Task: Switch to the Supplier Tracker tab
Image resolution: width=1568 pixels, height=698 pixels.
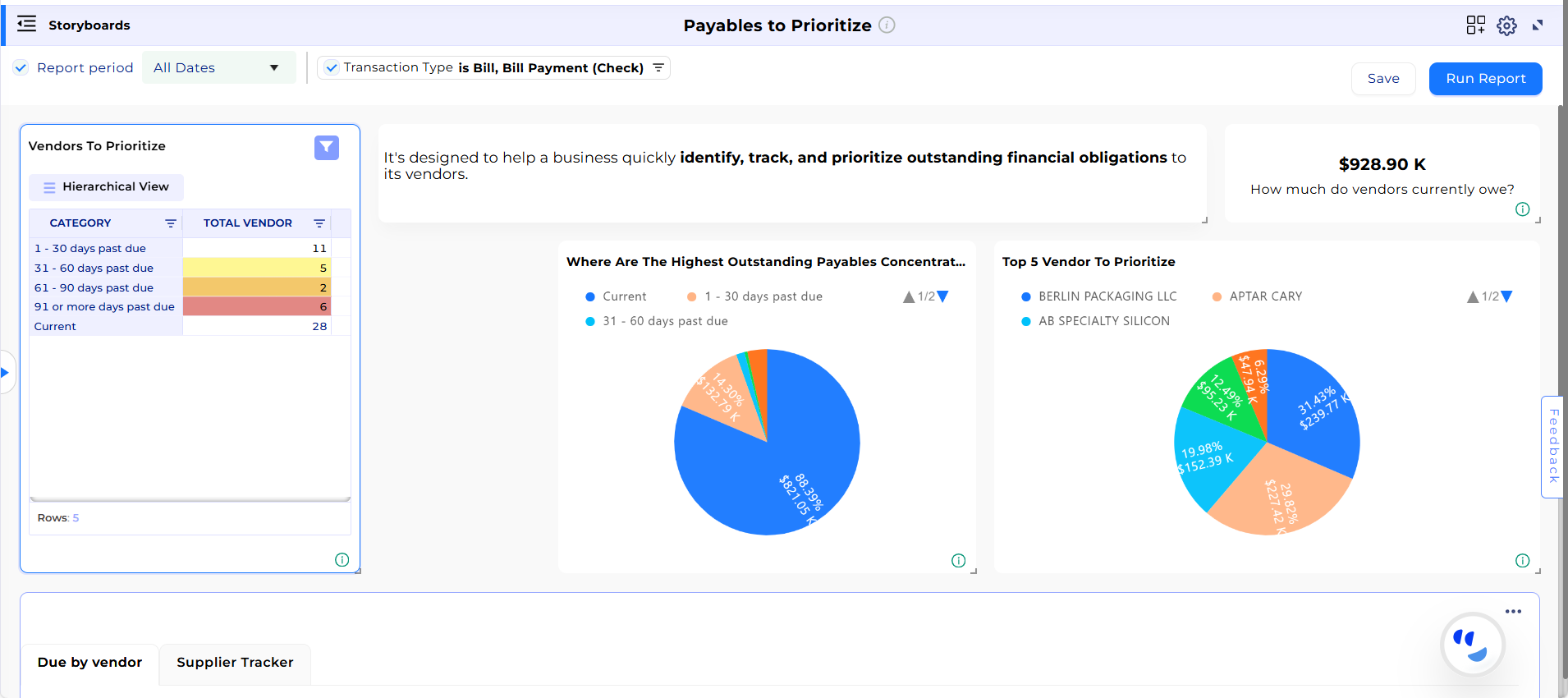Action: [x=235, y=663]
